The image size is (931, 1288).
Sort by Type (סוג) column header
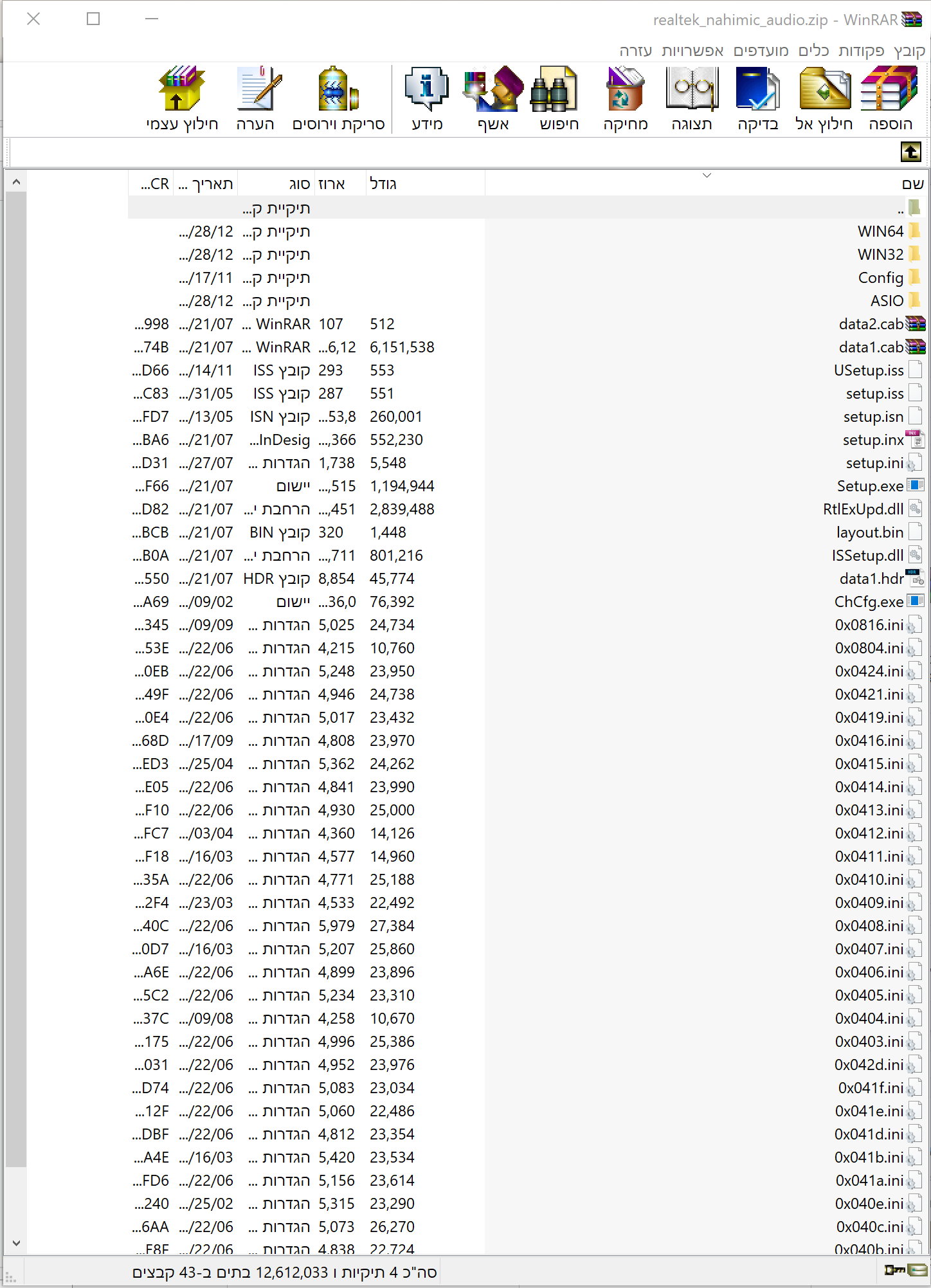click(x=276, y=183)
